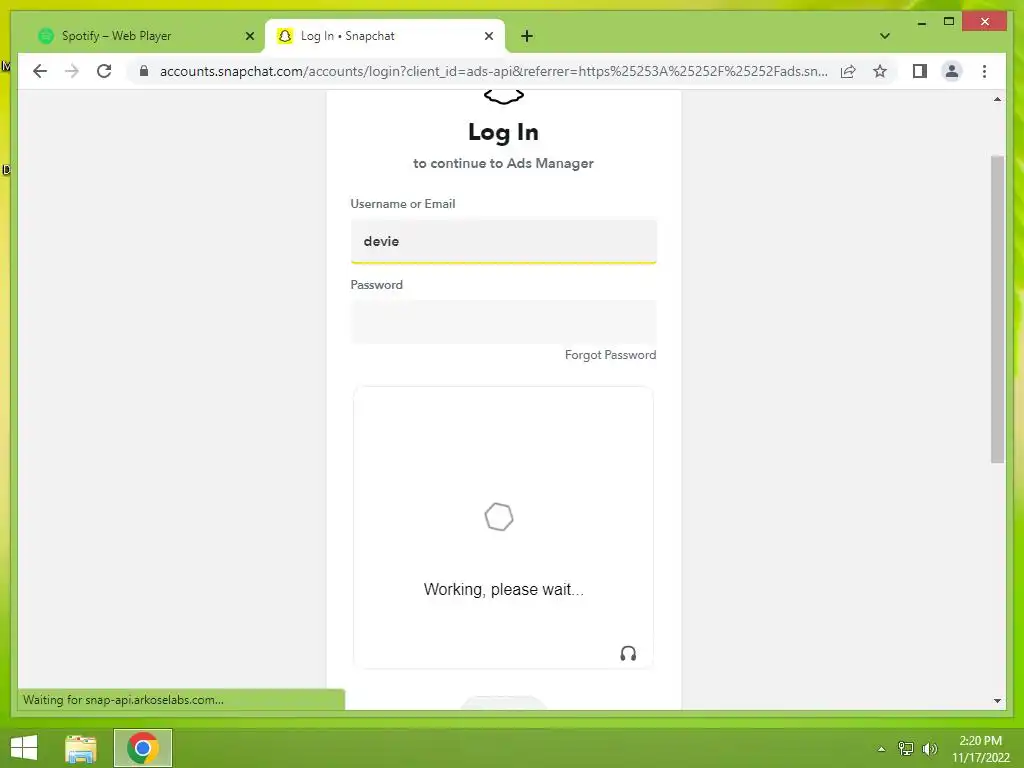The height and width of the screenshot is (768, 1024).
Task: Click Chrome icon in taskbar
Action: point(143,748)
